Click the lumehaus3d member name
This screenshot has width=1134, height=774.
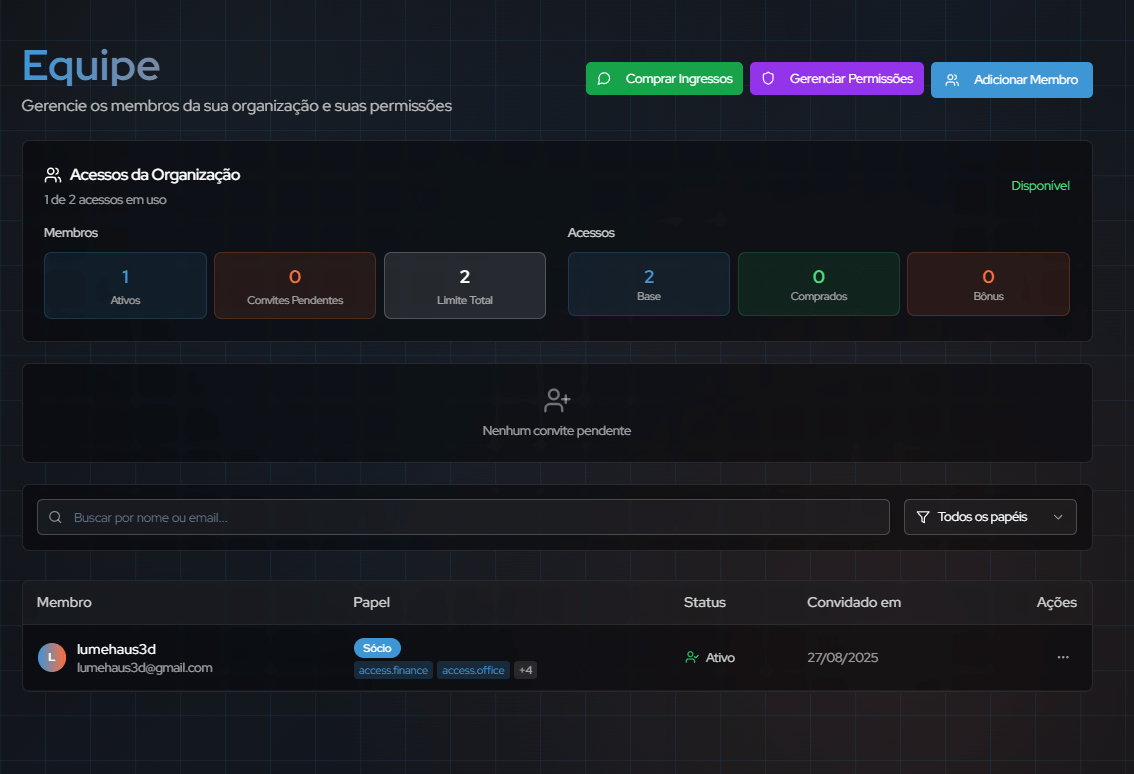(116, 650)
